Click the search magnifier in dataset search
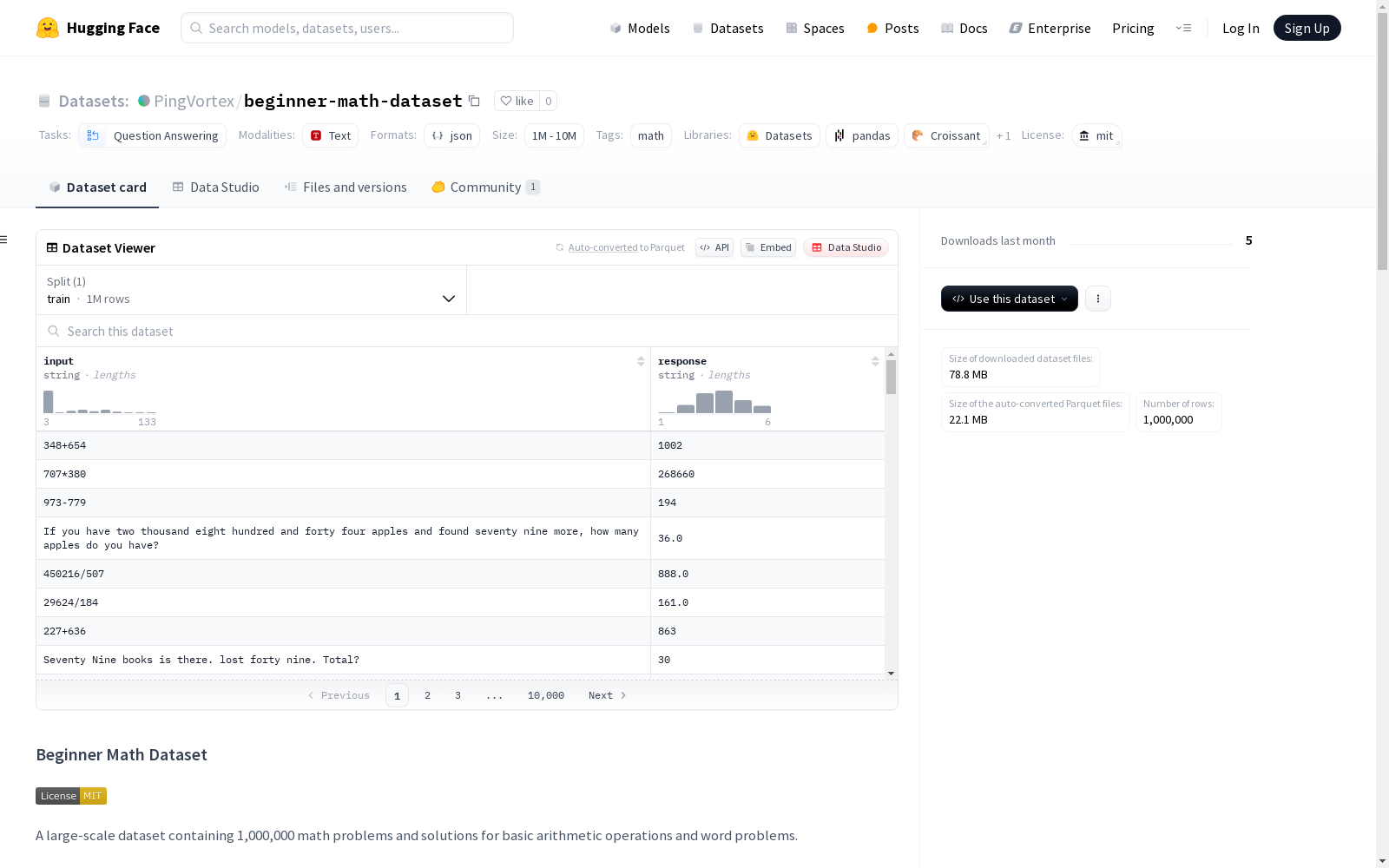The width and height of the screenshot is (1389, 868). point(54,331)
